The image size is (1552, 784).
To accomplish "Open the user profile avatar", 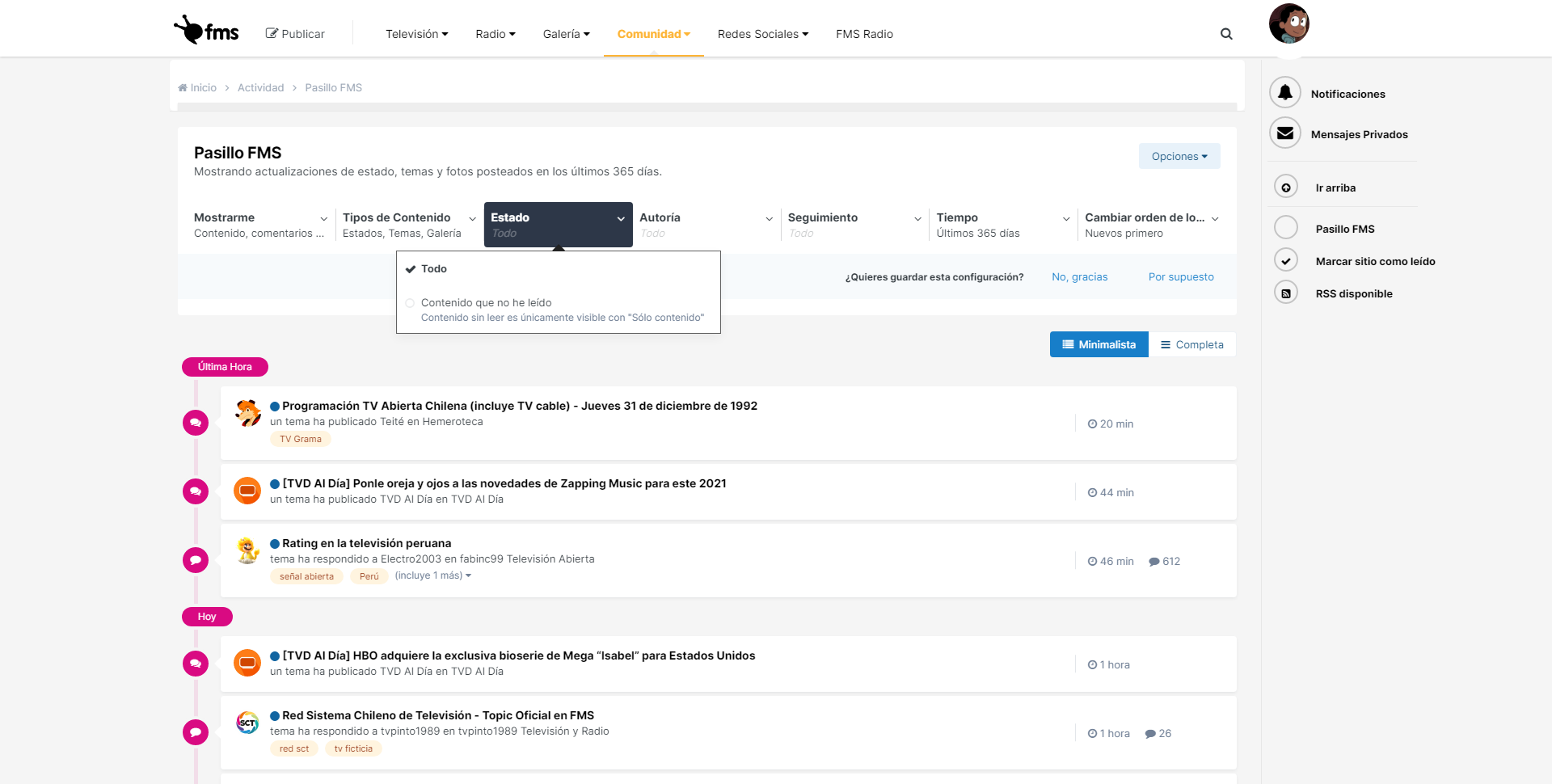I will click(1288, 23).
